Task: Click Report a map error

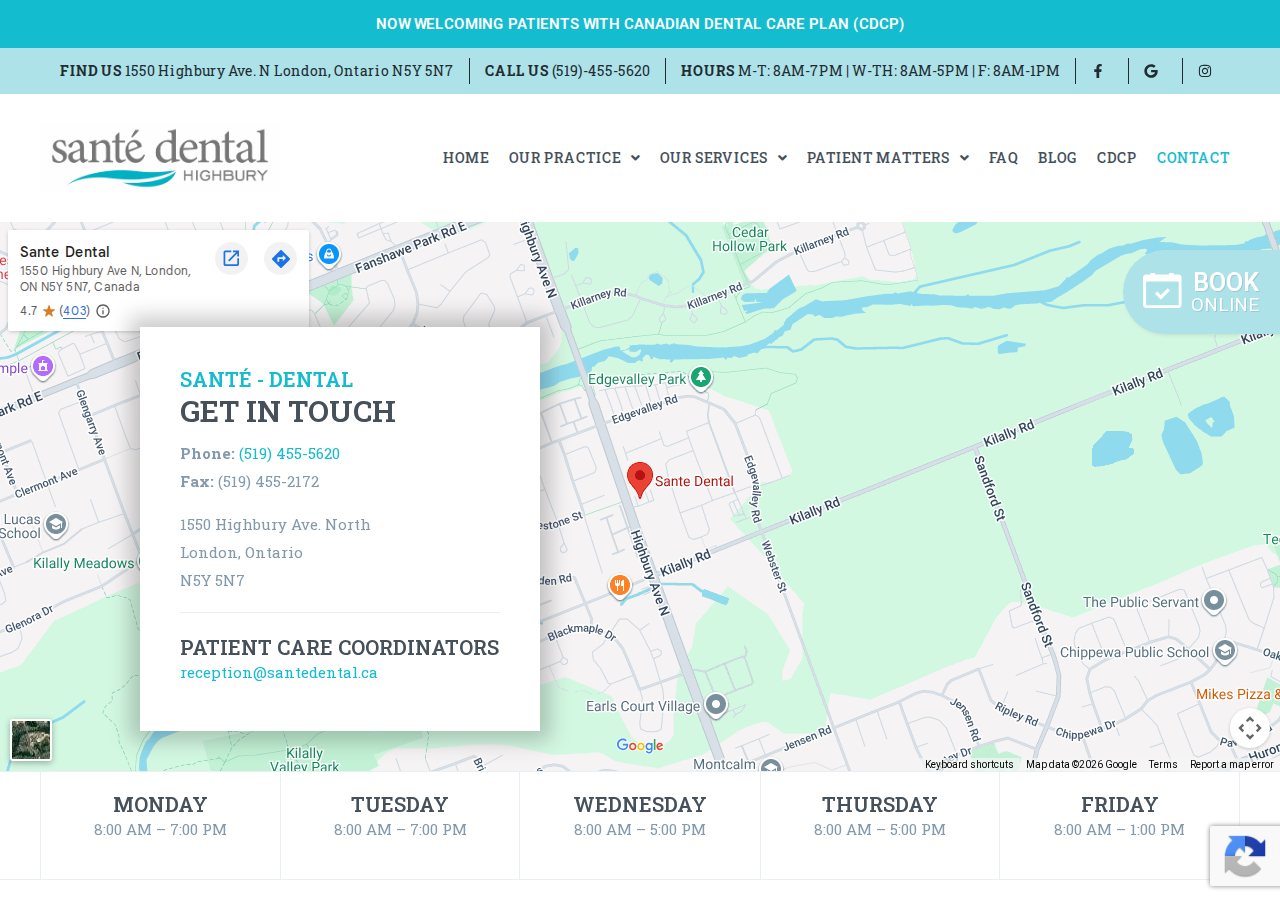Action: tap(1232, 765)
